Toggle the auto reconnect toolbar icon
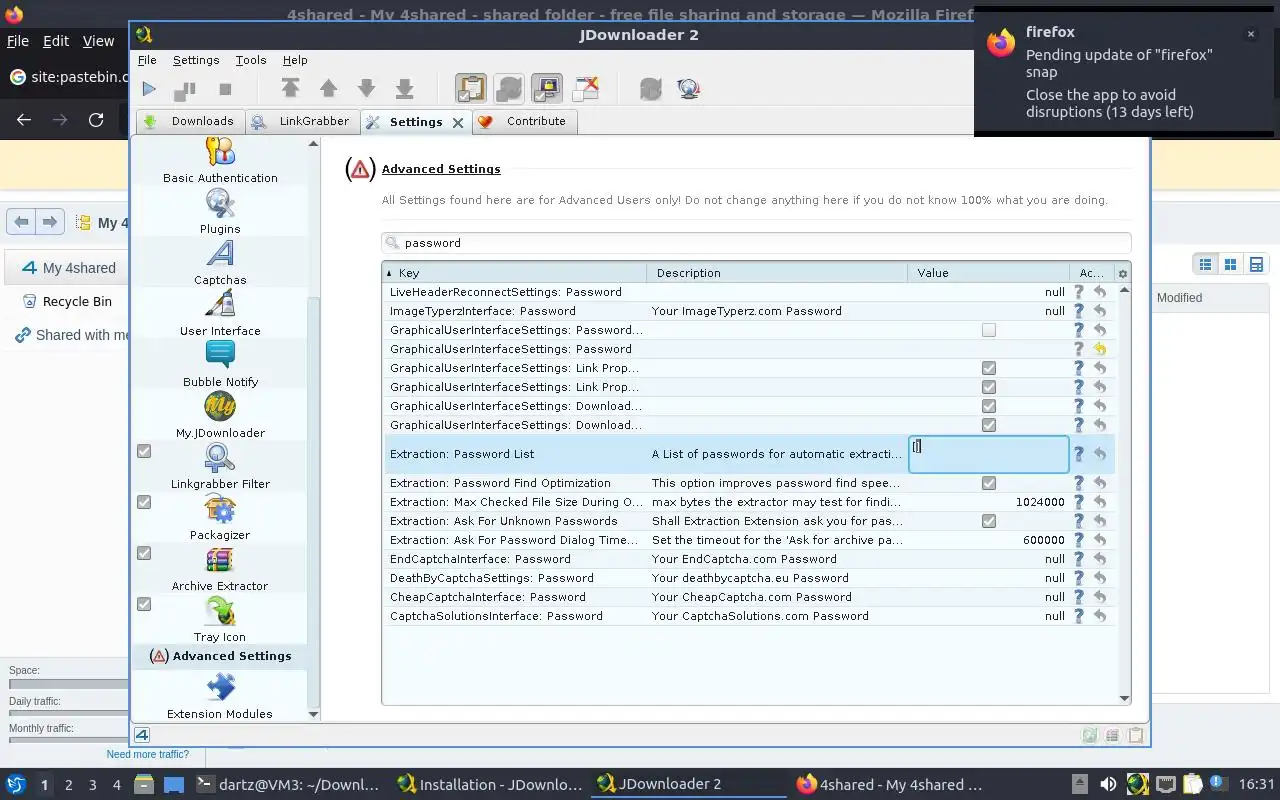This screenshot has width=1280, height=800. [x=508, y=89]
